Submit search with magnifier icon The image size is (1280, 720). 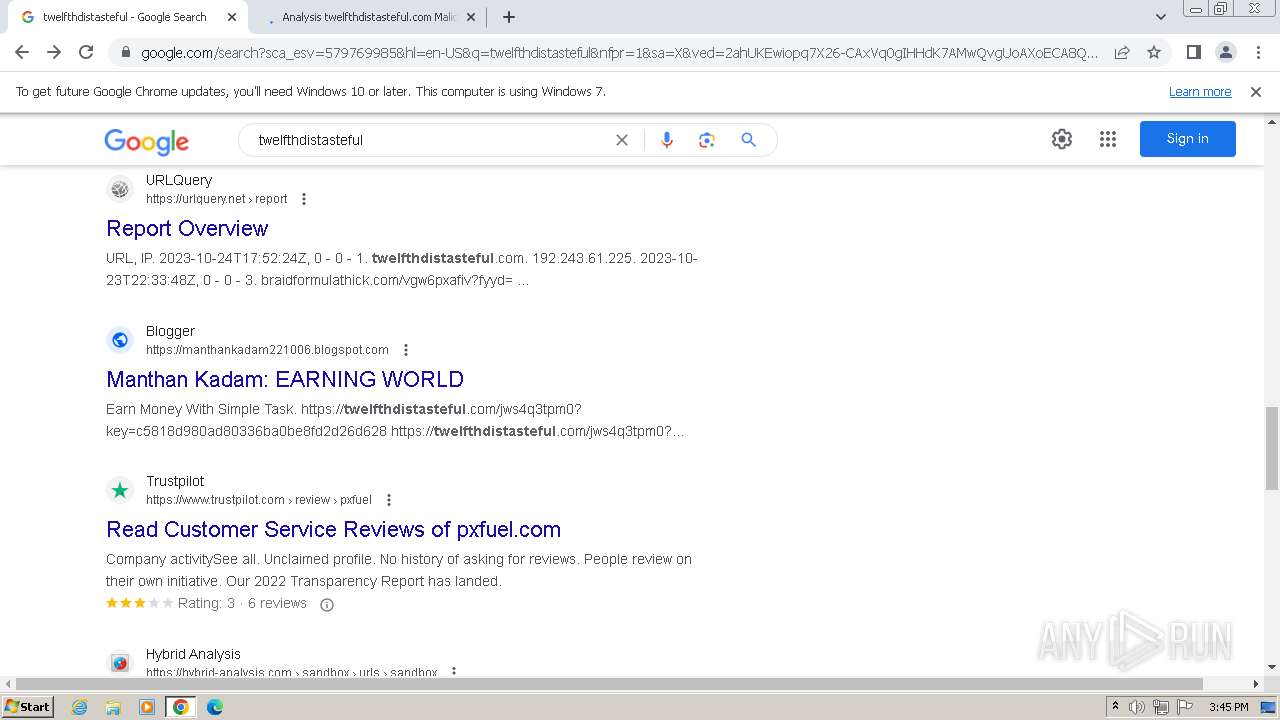pos(748,140)
